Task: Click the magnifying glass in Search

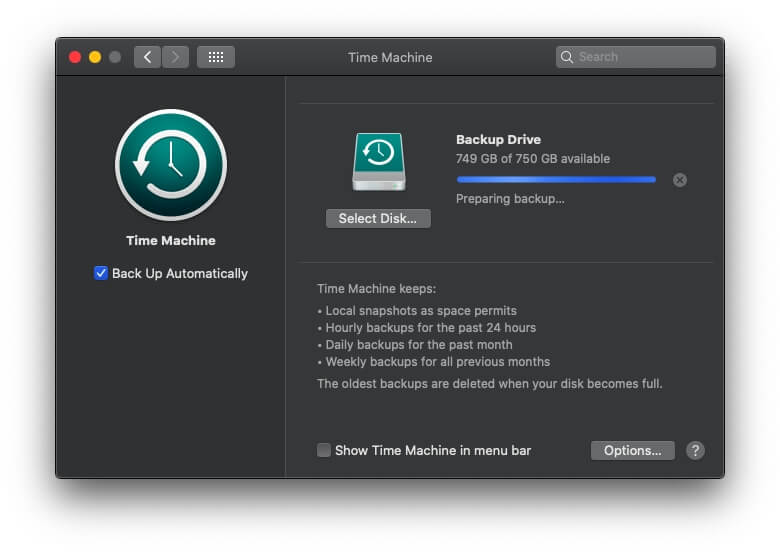Action: click(567, 57)
